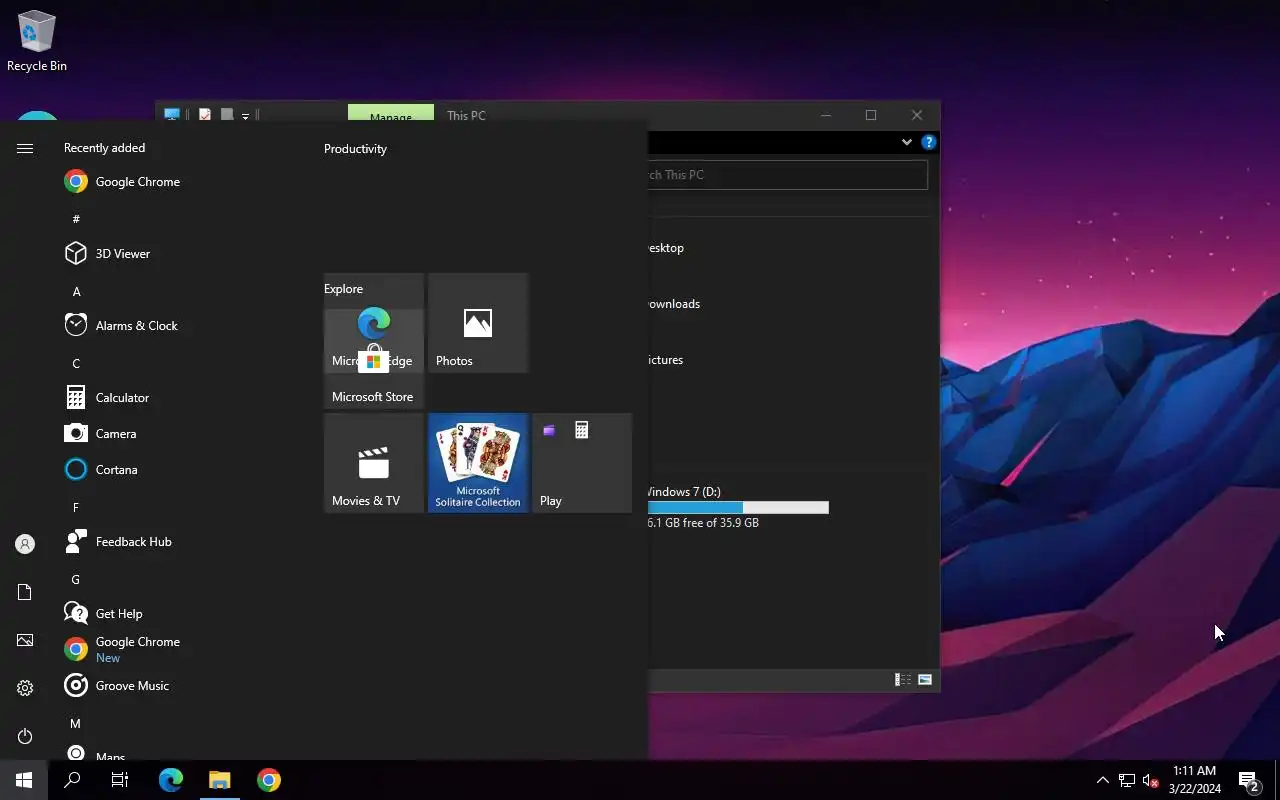
Task: Open the Power options button
Action: tap(25, 736)
